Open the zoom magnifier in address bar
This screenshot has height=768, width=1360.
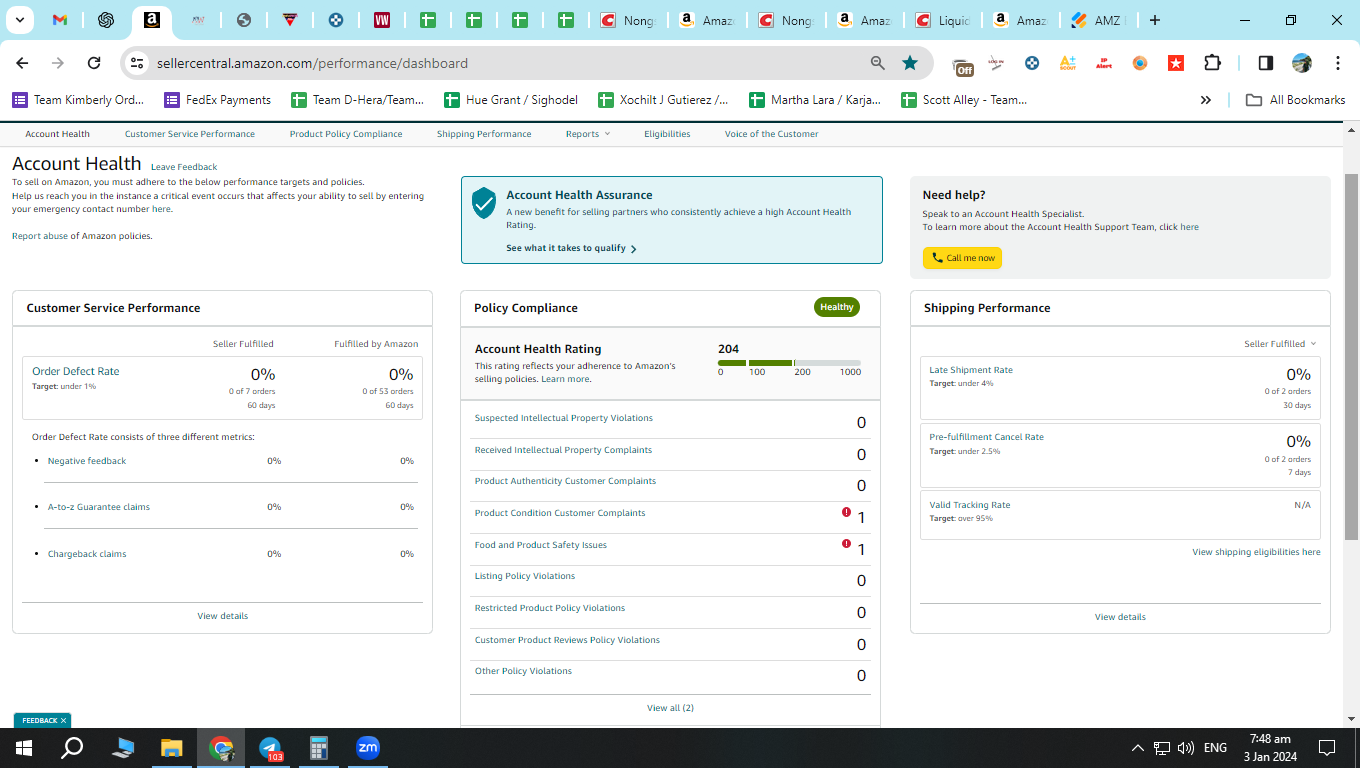point(878,63)
